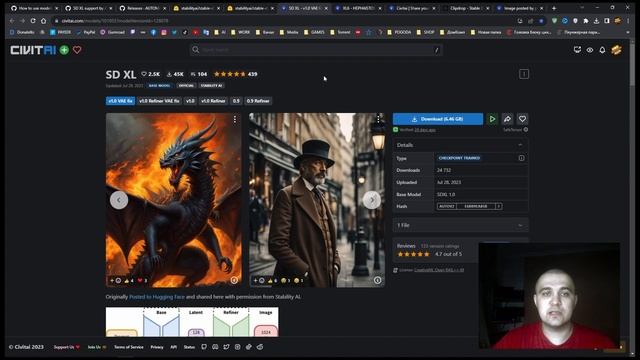Reload the page with refresh button
The image size is (640, 360).
[x=33, y=20]
